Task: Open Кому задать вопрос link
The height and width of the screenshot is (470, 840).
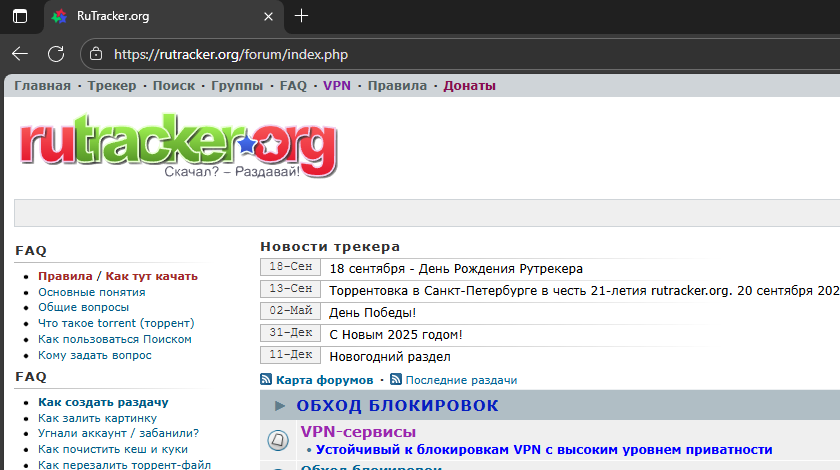Action: [95, 355]
